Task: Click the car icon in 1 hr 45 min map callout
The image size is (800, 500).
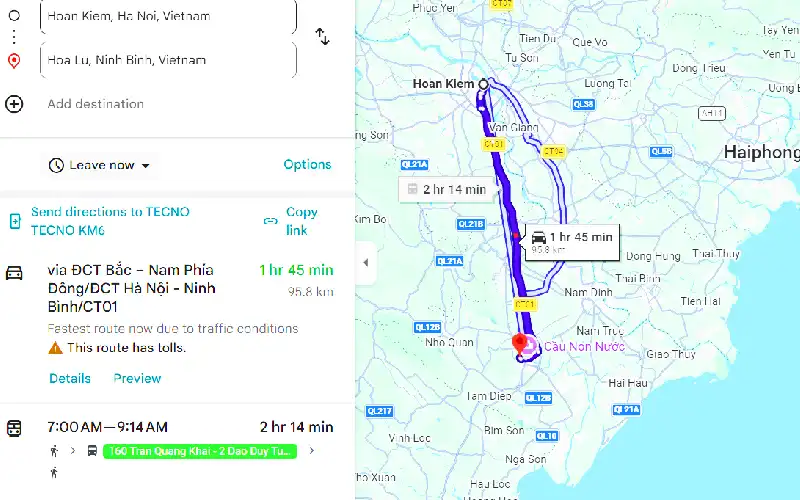Action: (x=539, y=237)
